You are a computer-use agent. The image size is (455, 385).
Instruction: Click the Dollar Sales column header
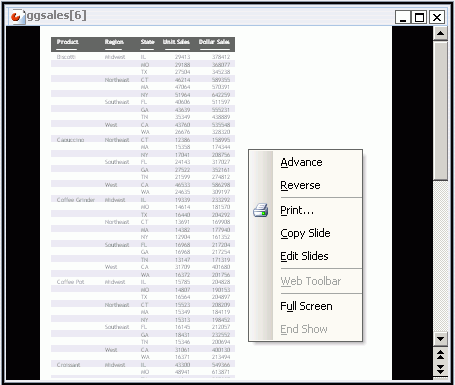pos(214,42)
